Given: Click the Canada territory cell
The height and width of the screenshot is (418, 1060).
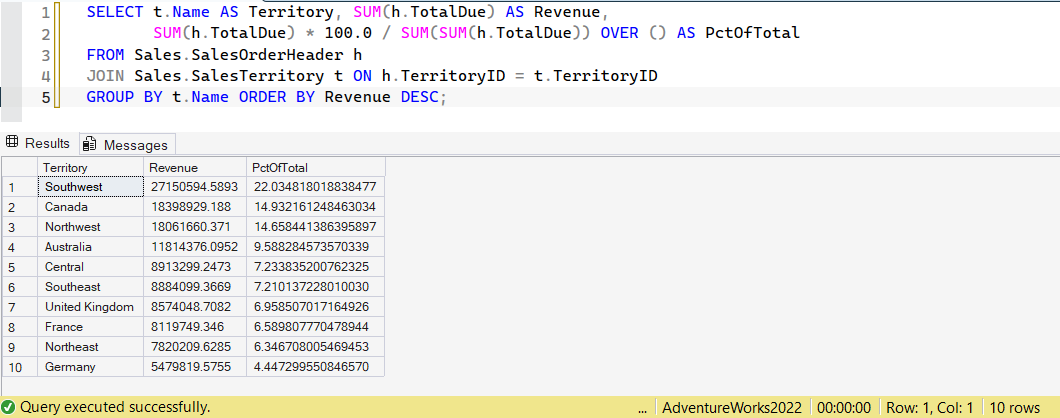Looking at the screenshot, I should 91,206.
